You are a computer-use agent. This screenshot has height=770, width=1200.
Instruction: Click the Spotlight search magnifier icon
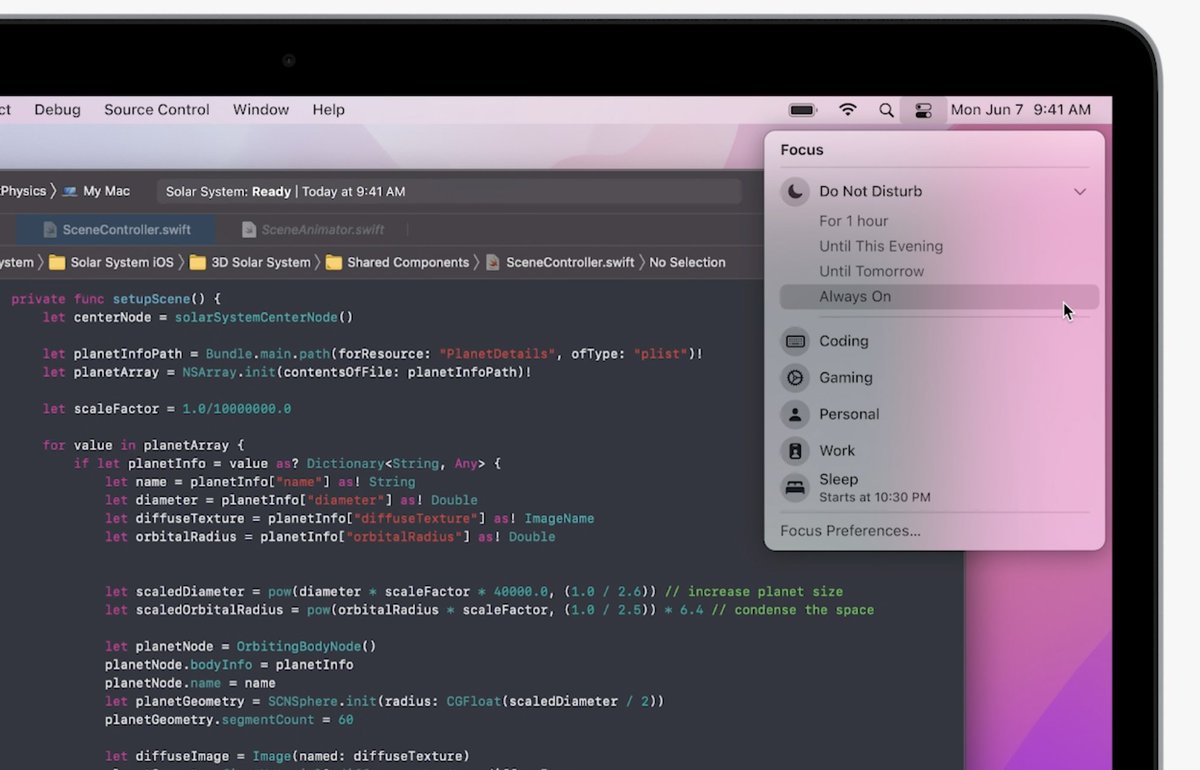[886, 110]
